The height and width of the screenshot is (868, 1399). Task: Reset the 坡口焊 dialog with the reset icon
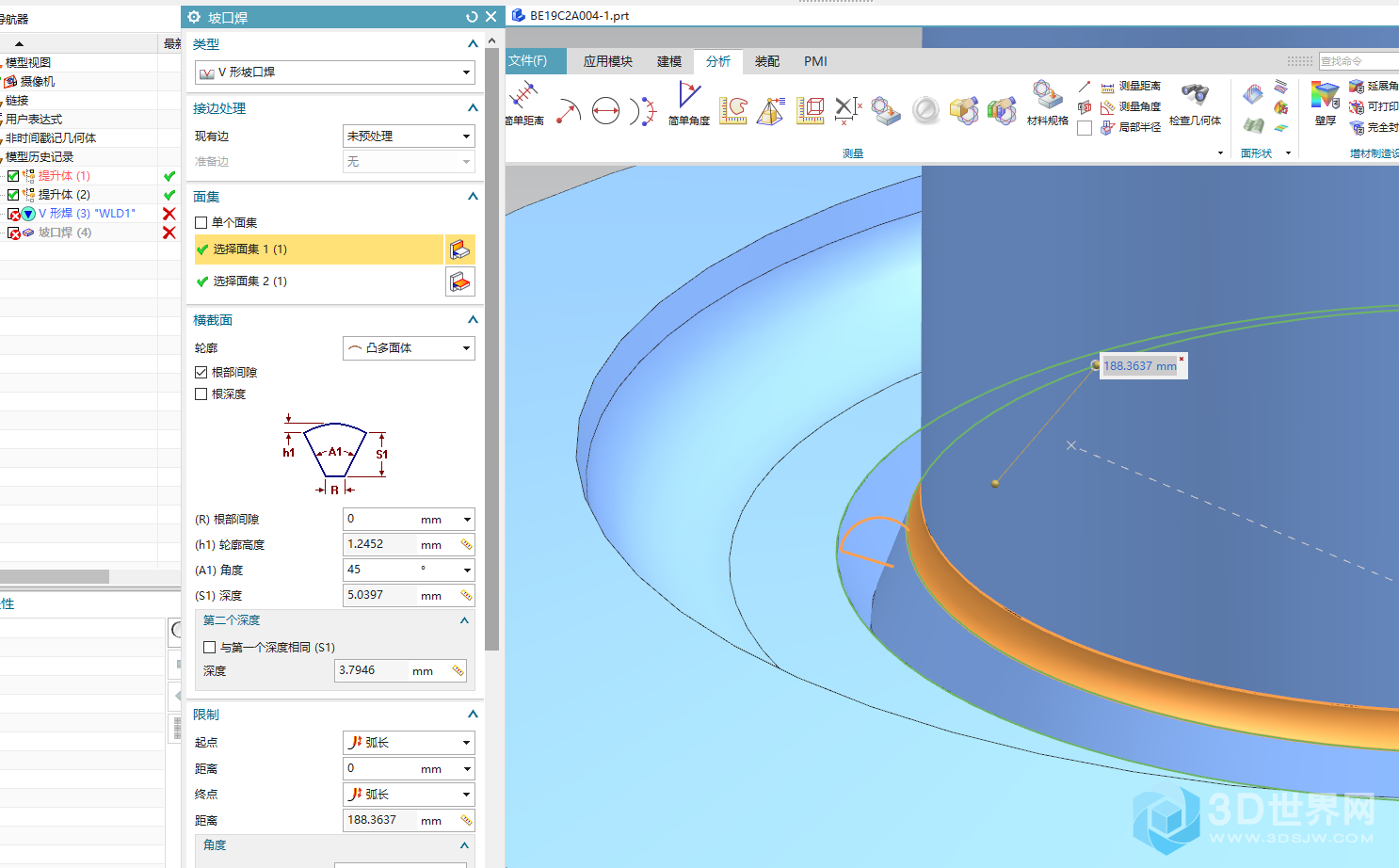472,17
